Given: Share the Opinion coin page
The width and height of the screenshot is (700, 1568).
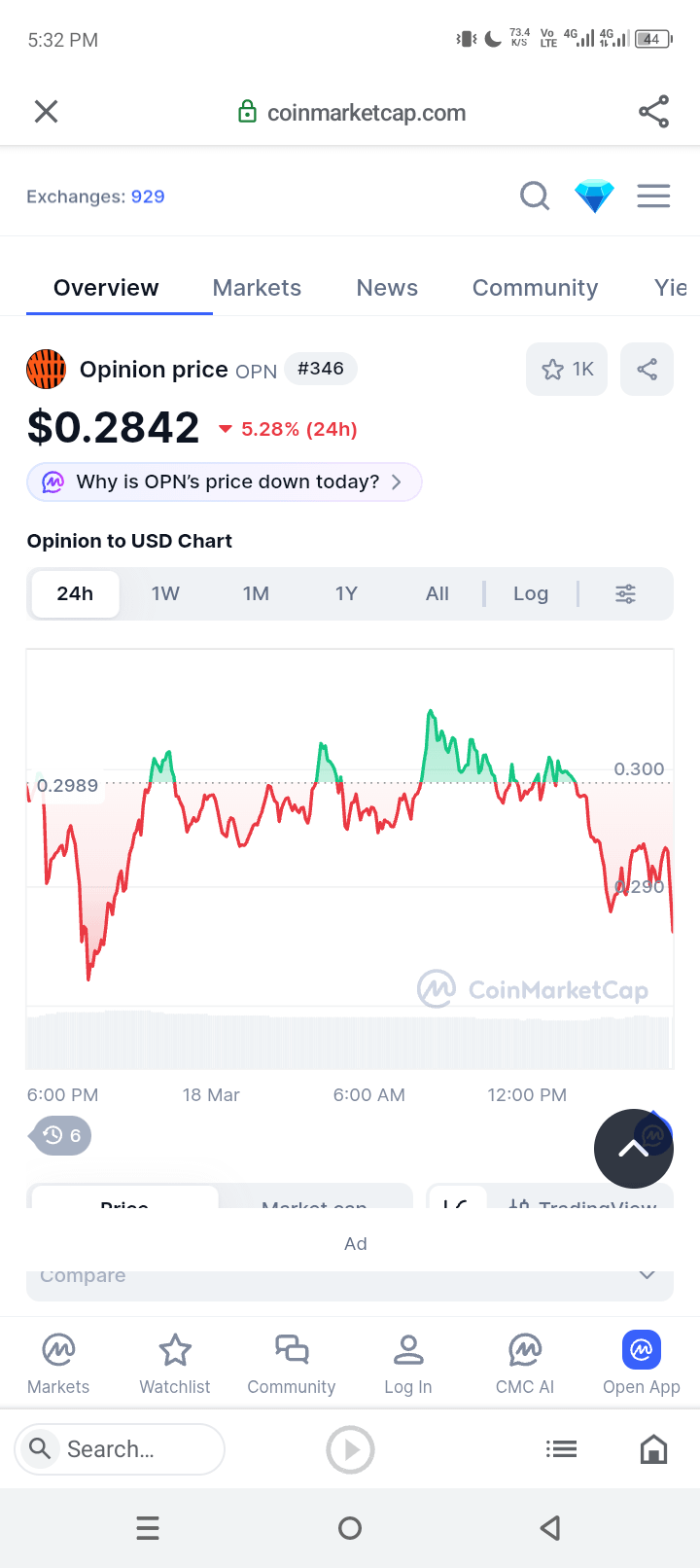Looking at the screenshot, I should pos(647,370).
